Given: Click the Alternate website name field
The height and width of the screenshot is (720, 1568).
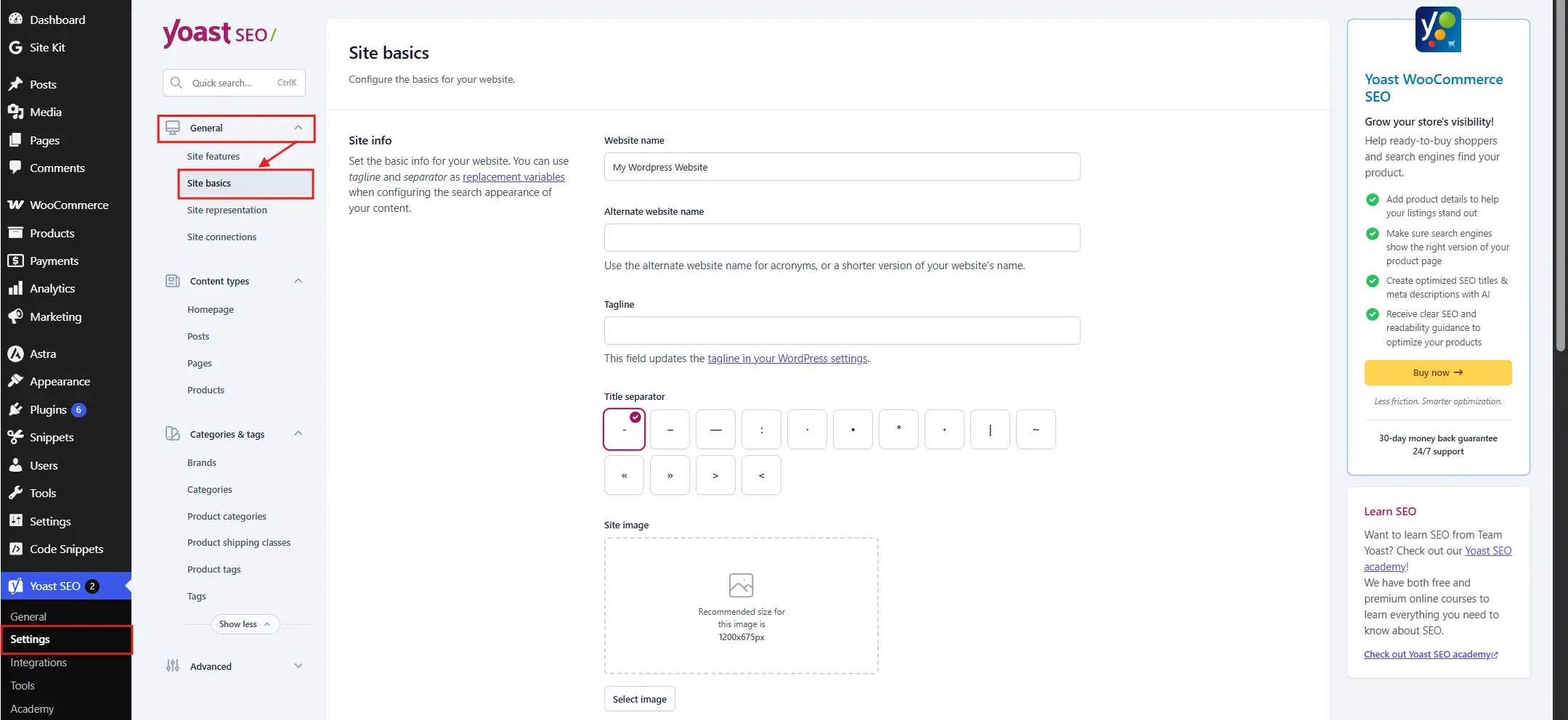Looking at the screenshot, I should click(842, 238).
